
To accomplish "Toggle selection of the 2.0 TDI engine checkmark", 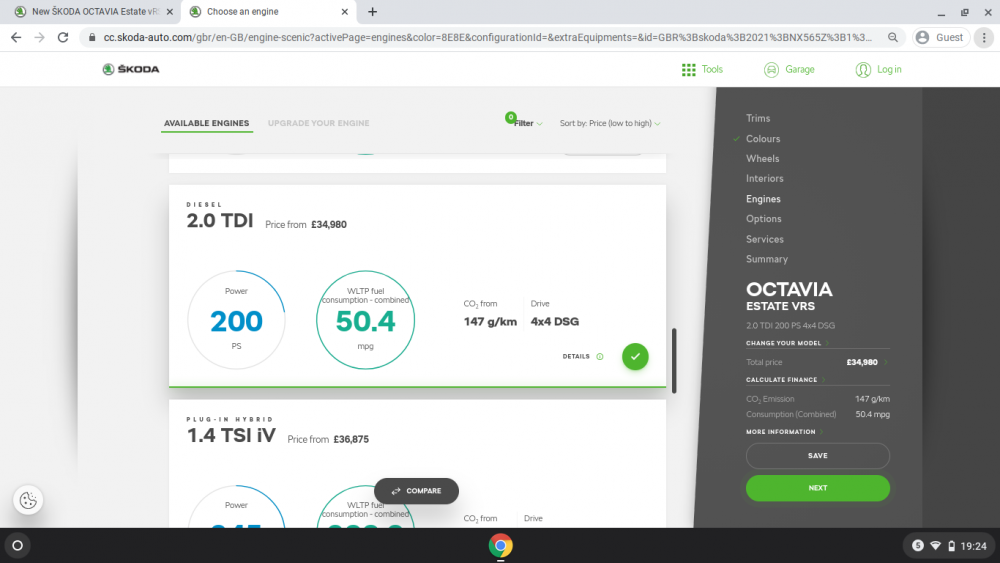I will [635, 356].
